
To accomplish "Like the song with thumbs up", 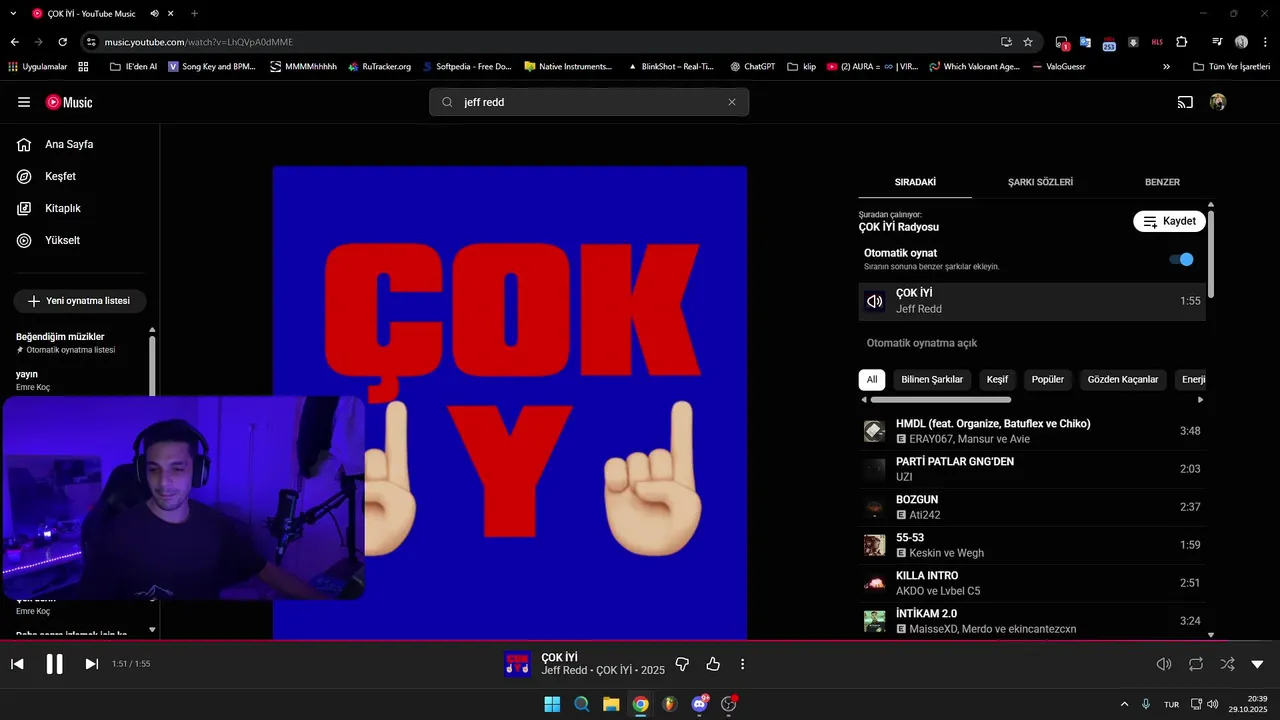I will (x=713, y=664).
